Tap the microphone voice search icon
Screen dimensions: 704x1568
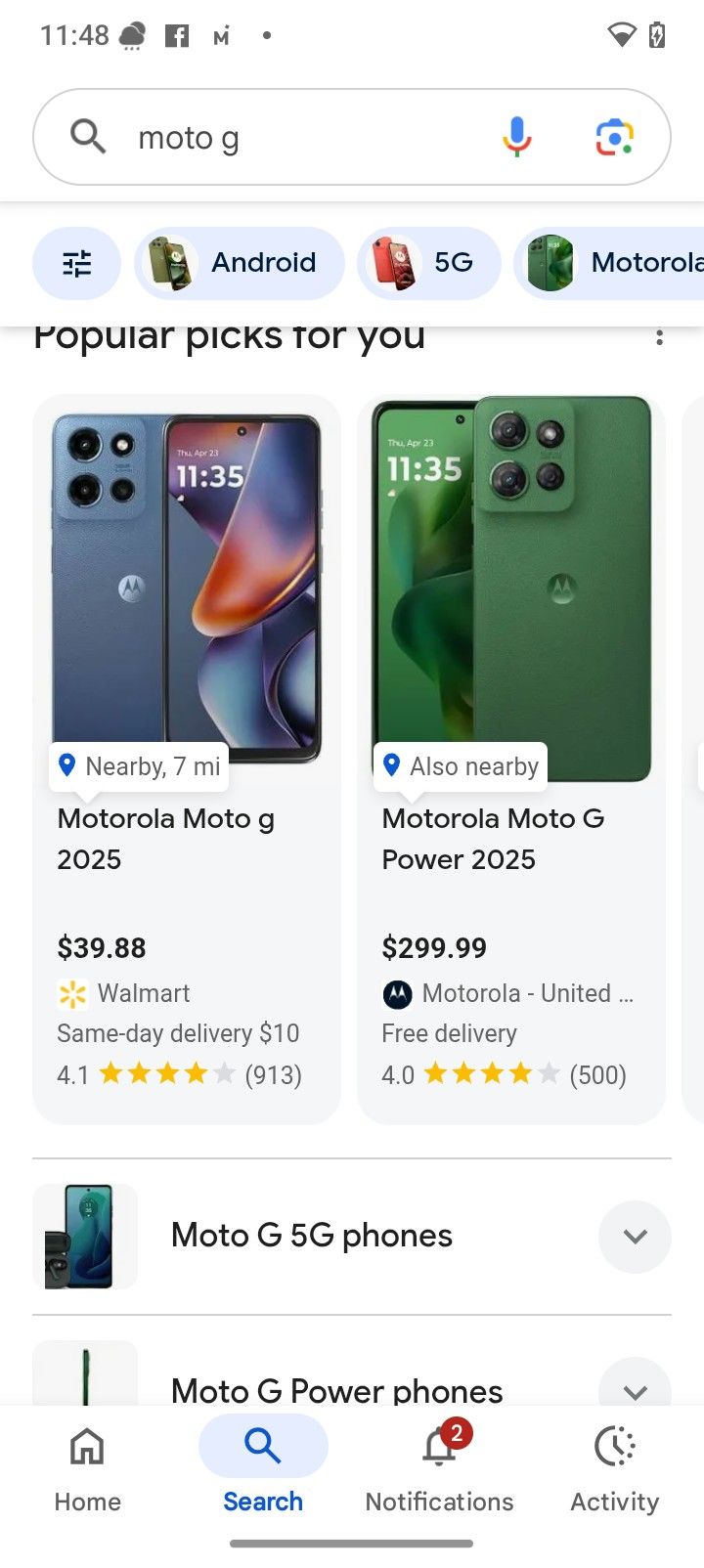click(x=516, y=137)
